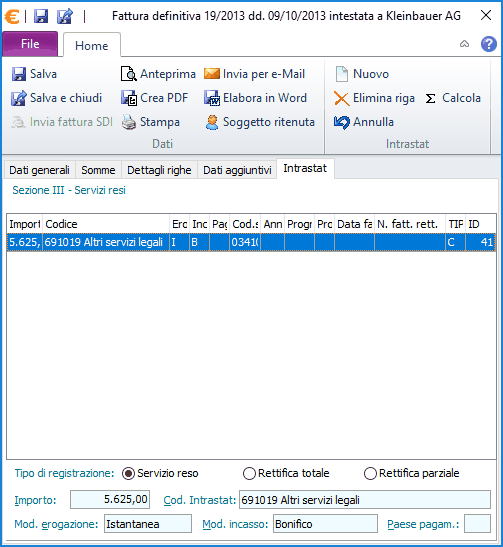Click Elimina riga red X icon
This screenshot has width=503, height=547.
341,98
